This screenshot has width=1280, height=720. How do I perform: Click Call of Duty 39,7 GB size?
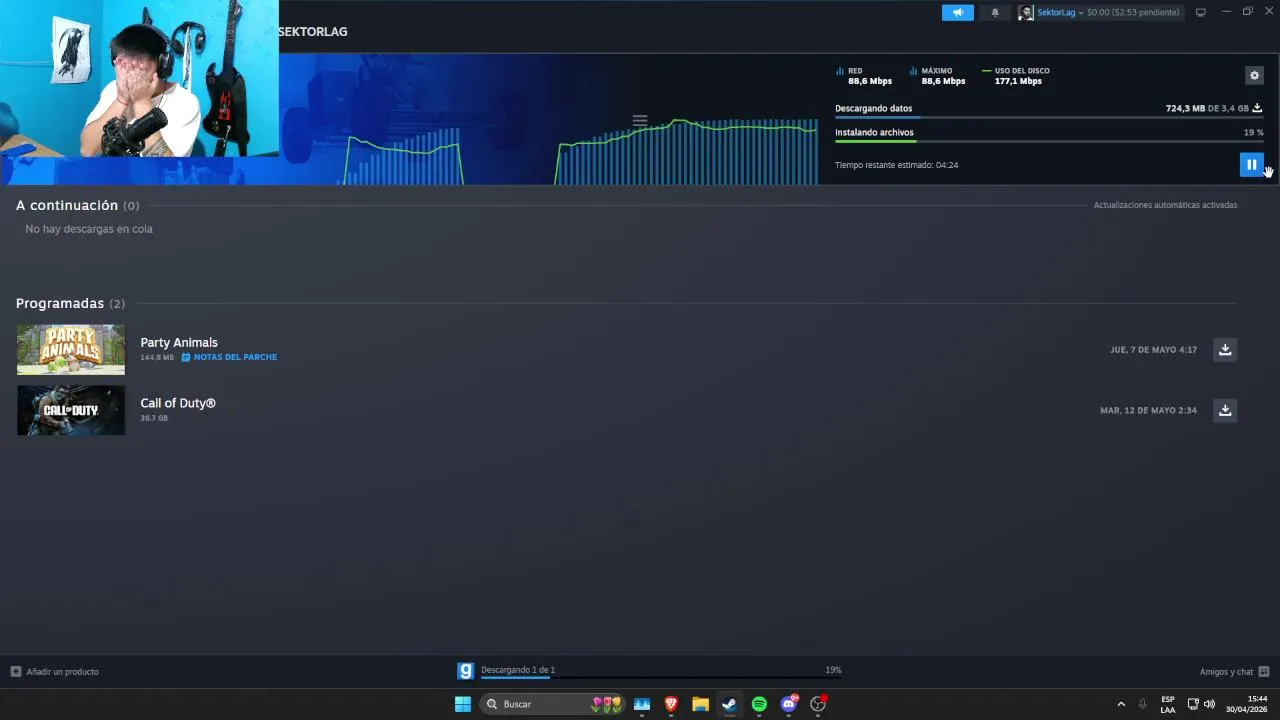pos(154,418)
